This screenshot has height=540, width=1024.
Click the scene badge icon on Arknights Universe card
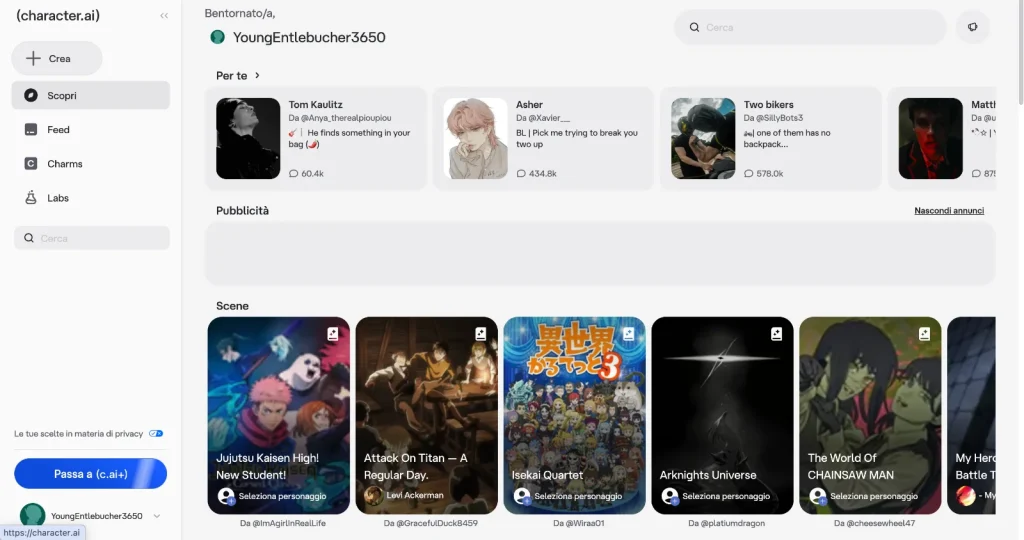click(776, 334)
